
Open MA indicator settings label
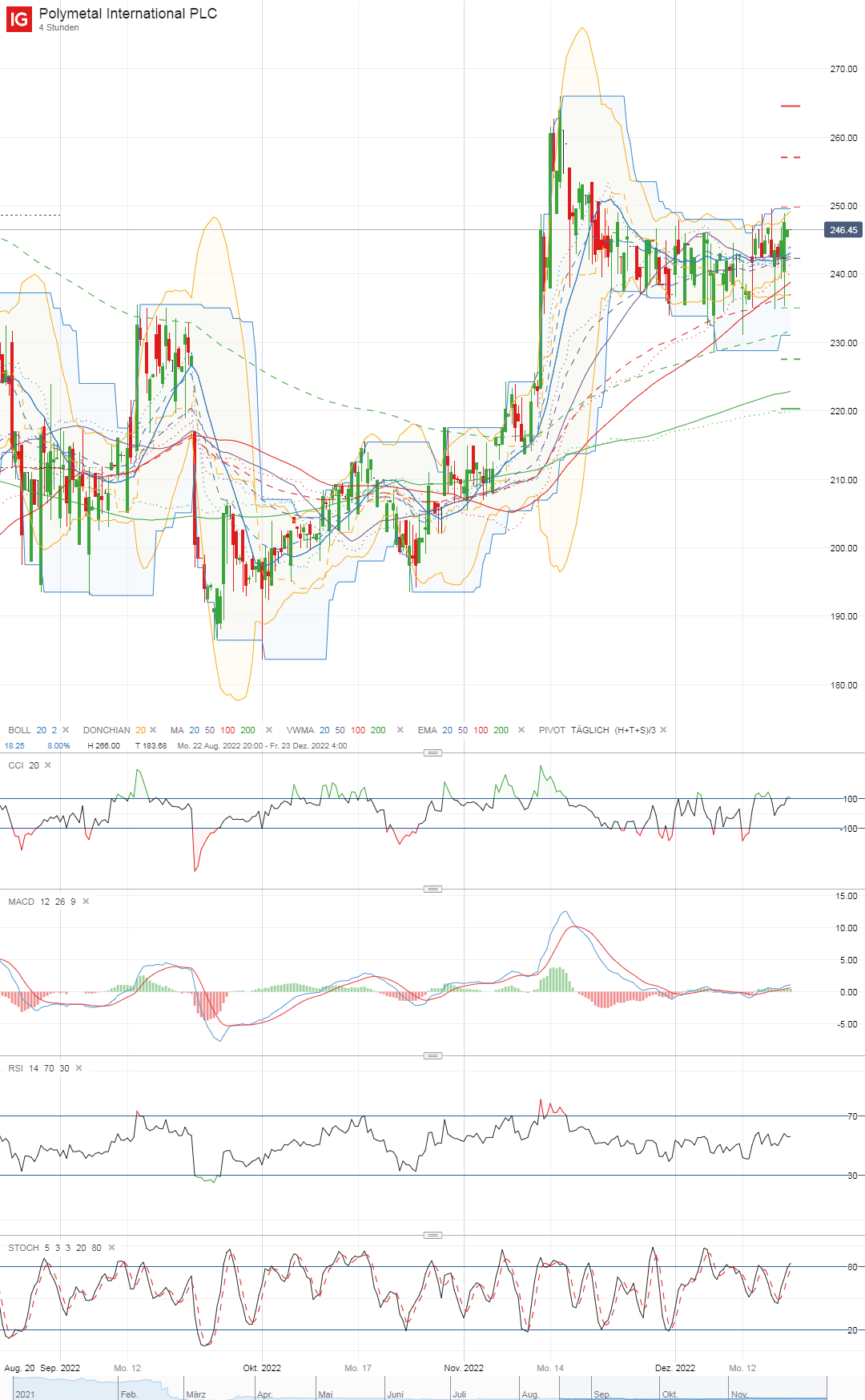tap(177, 730)
